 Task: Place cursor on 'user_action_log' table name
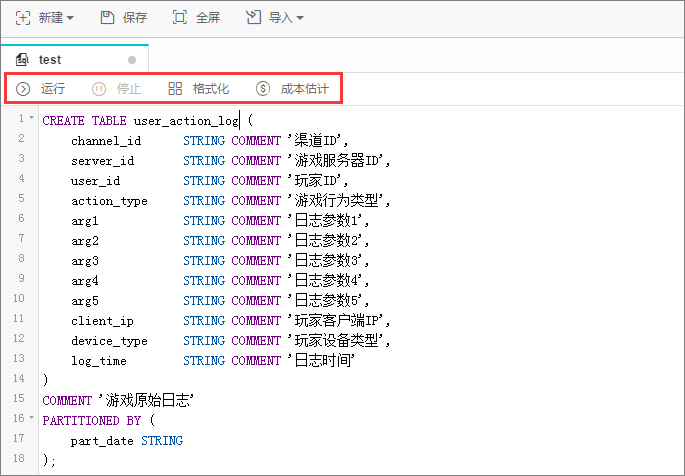pyautogui.click(x=186, y=121)
